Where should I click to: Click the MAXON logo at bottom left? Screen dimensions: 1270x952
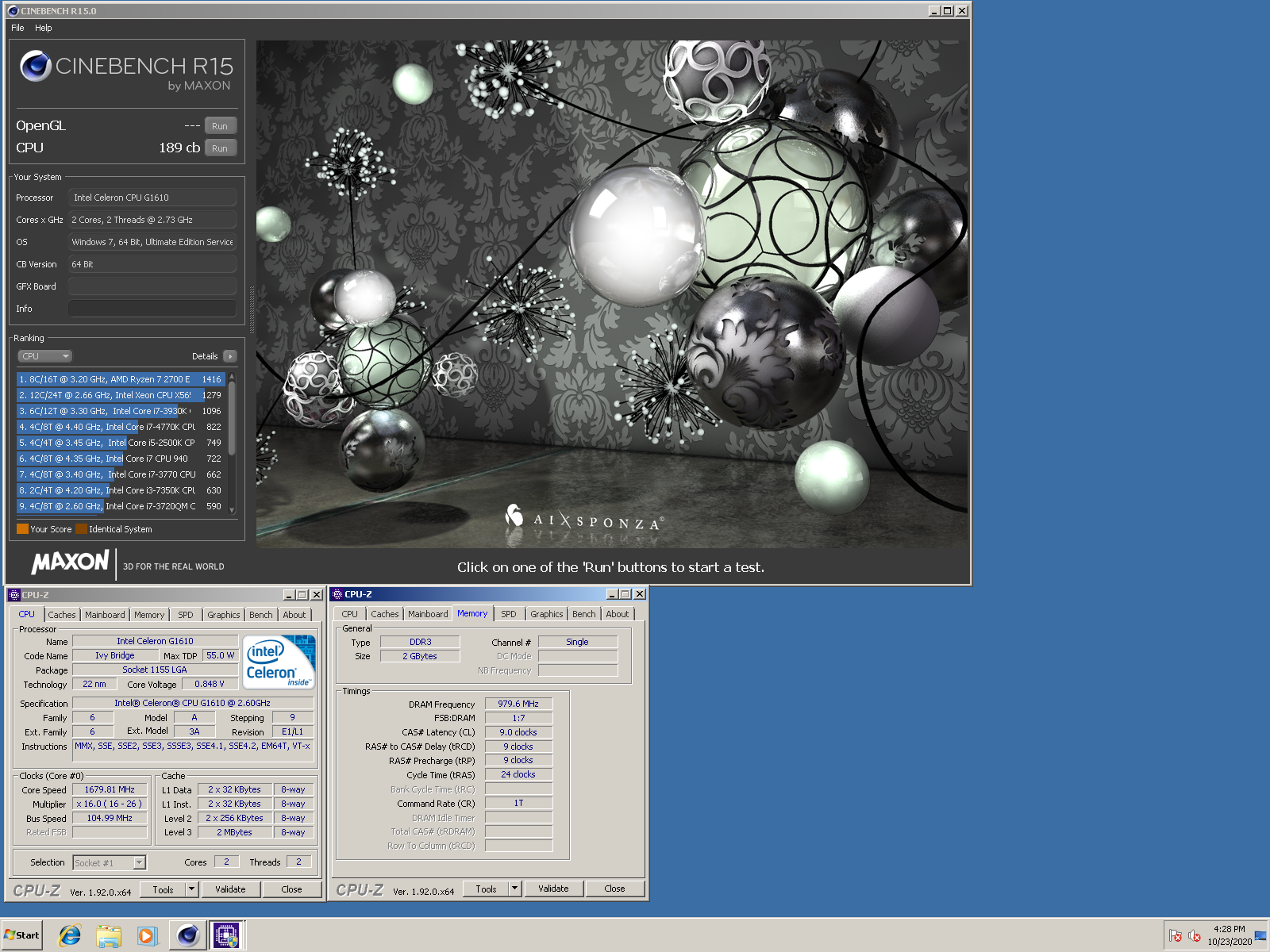(x=70, y=562)
